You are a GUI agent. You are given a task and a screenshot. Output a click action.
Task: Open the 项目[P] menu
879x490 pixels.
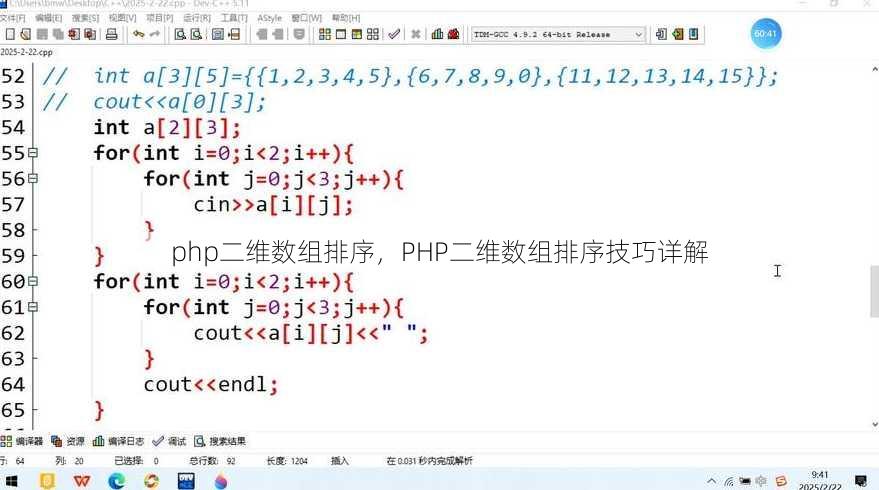[x=160, y=18]
